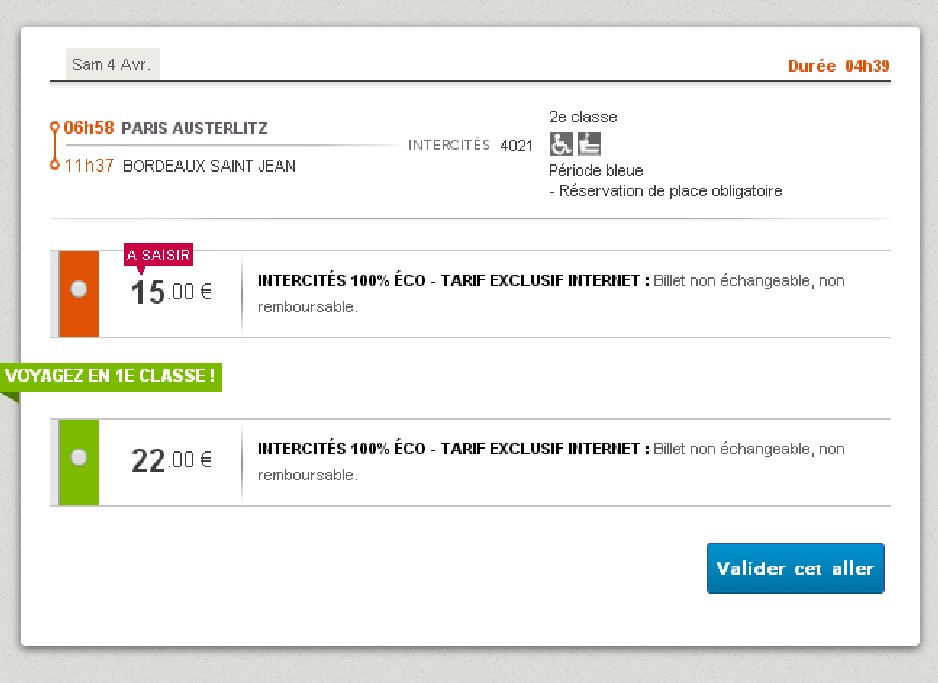938x683 pixels.
Task: Click the 15.00 € price amount
Action: tap(171, 292)
